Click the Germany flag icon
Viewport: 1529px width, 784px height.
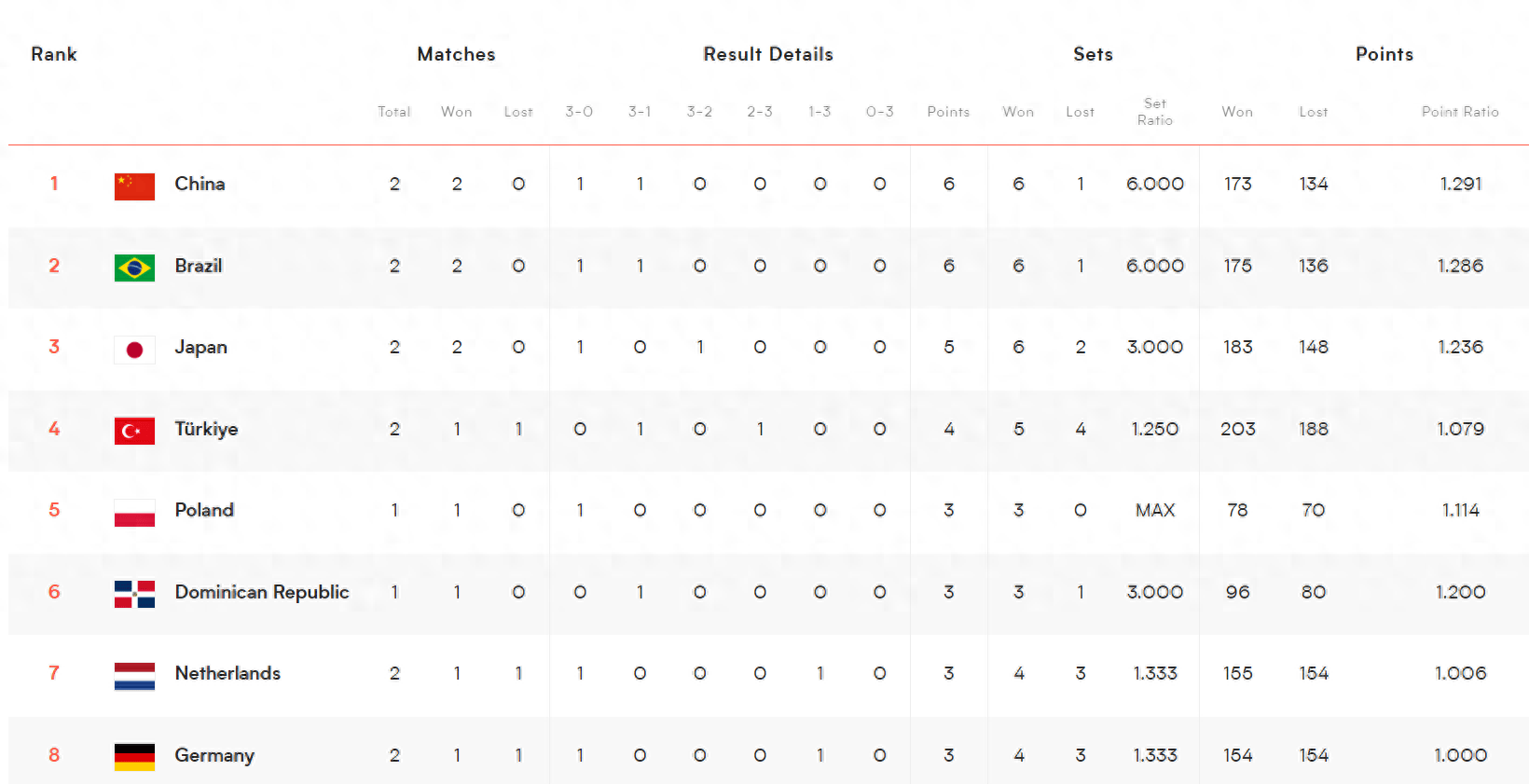(x=134, y=756)
